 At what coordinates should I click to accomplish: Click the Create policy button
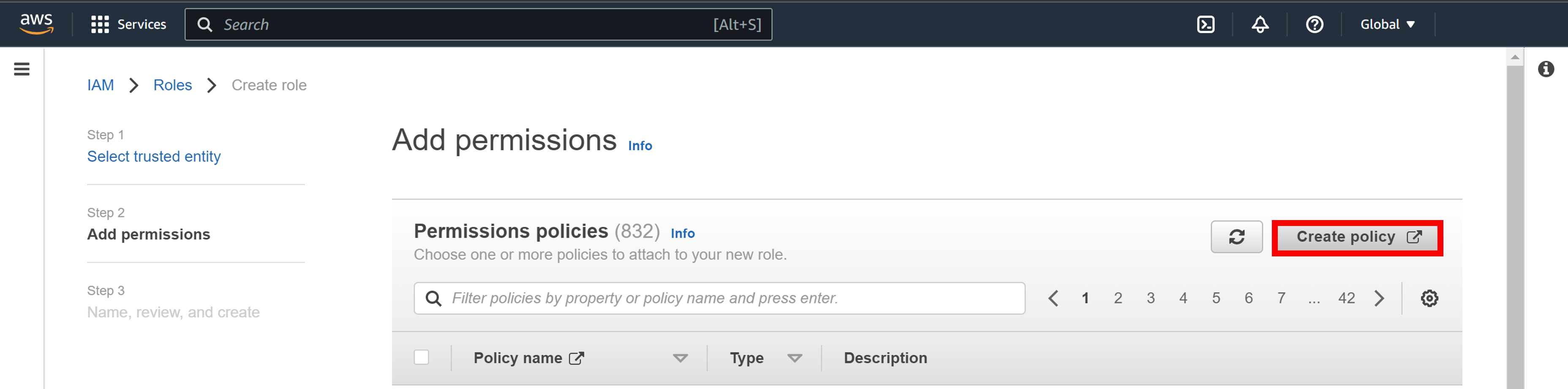pos(1356,237)
